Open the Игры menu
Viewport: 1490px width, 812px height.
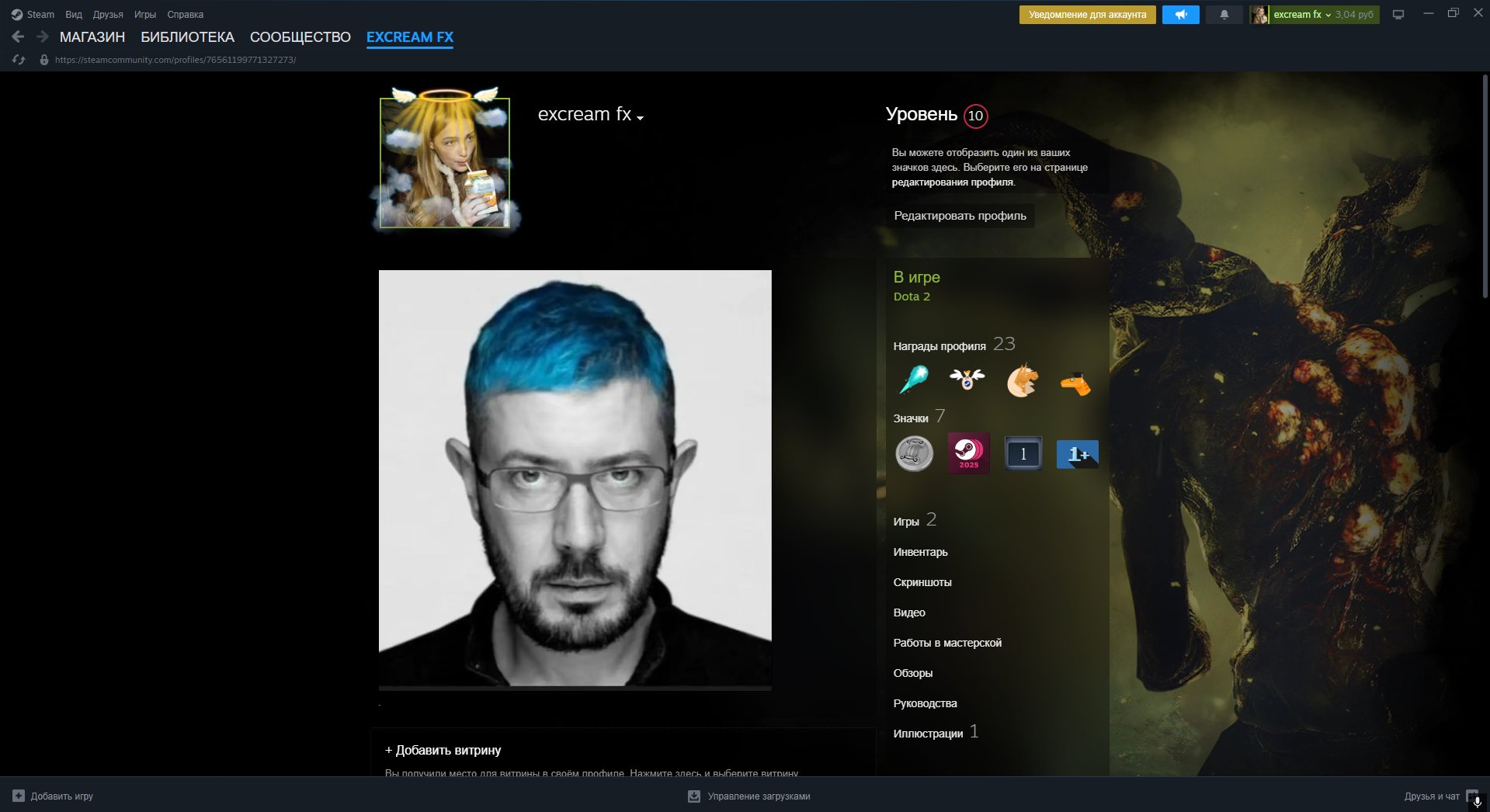coord(145,15)
